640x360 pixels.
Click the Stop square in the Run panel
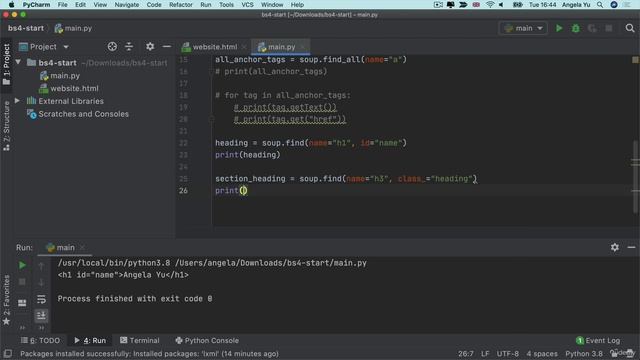point(22,282)
